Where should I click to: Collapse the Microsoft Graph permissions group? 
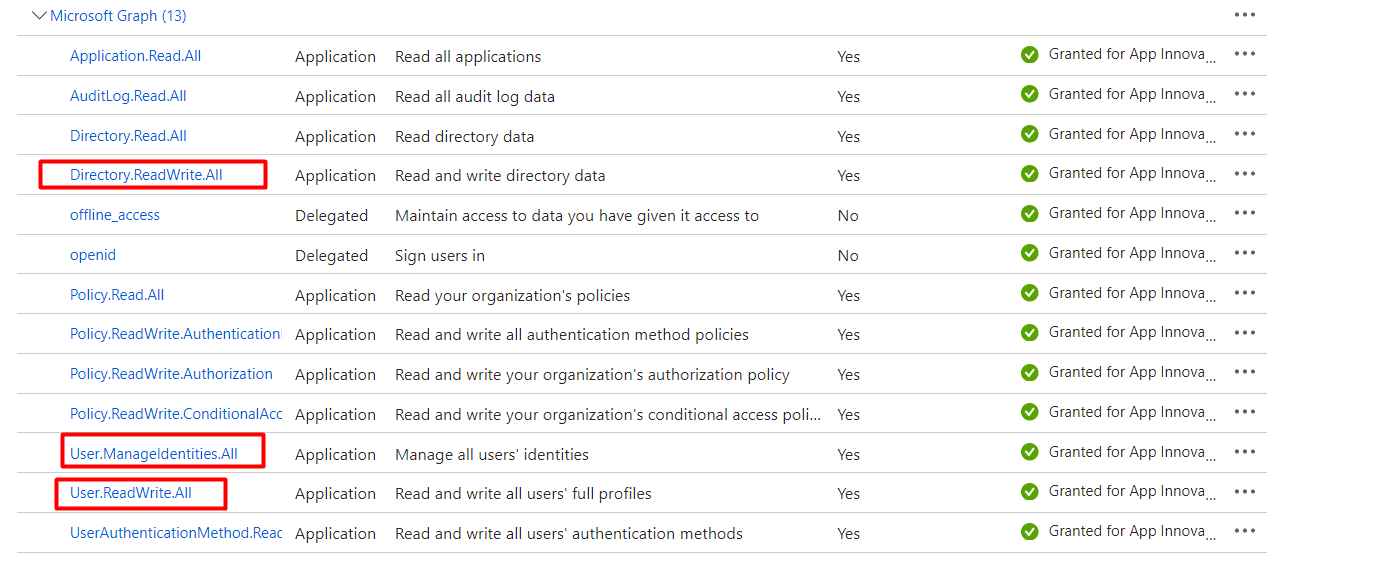pos(39,16)
